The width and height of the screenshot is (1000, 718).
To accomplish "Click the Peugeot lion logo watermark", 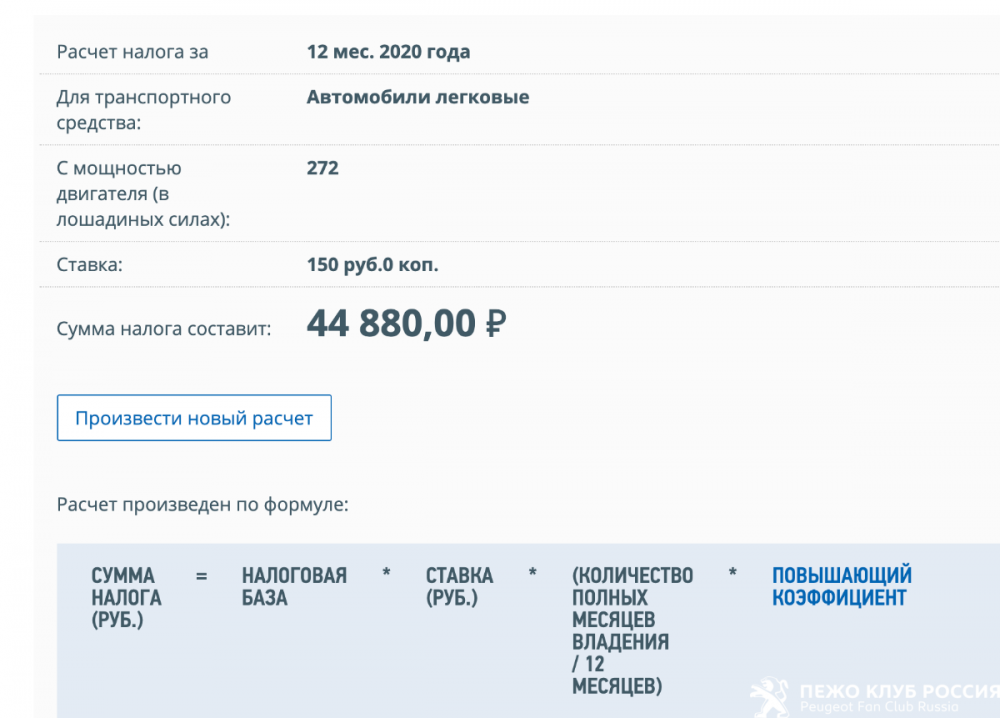I will pyautogui.click(x=771, y=698).
